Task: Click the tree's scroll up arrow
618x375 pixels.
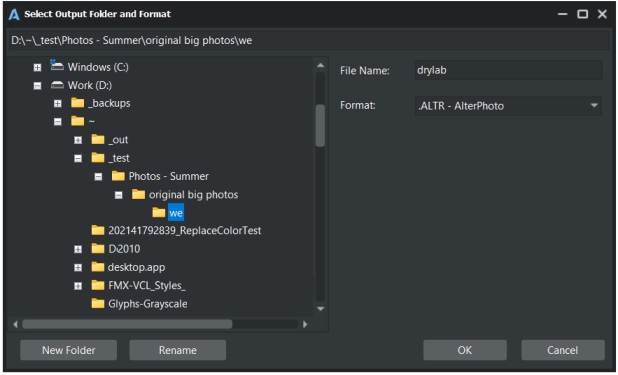Action: click(320, 65)
